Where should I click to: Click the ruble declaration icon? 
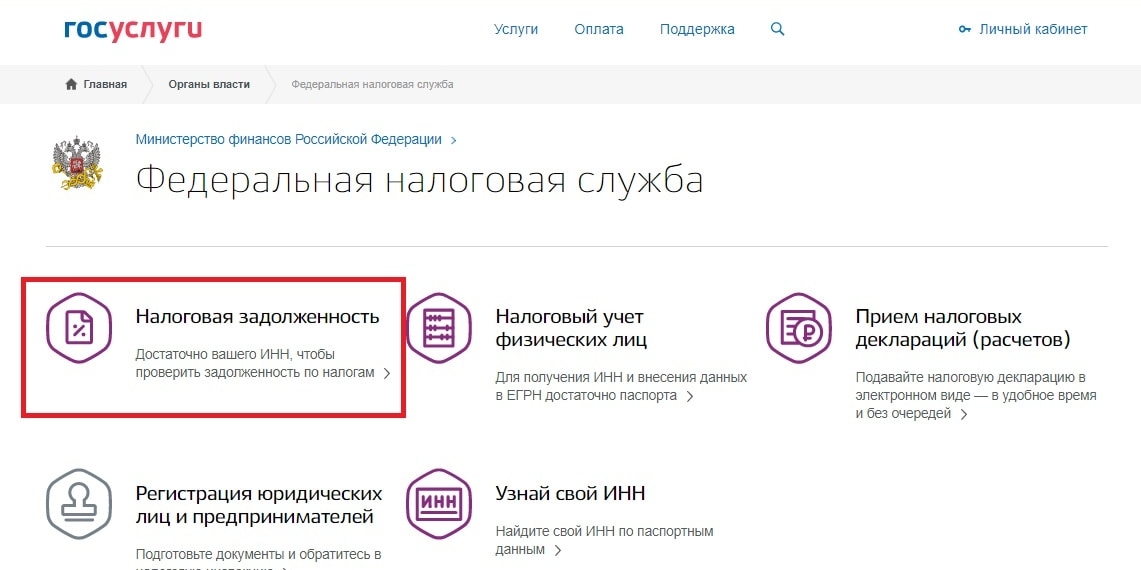(x=798, y=327)
